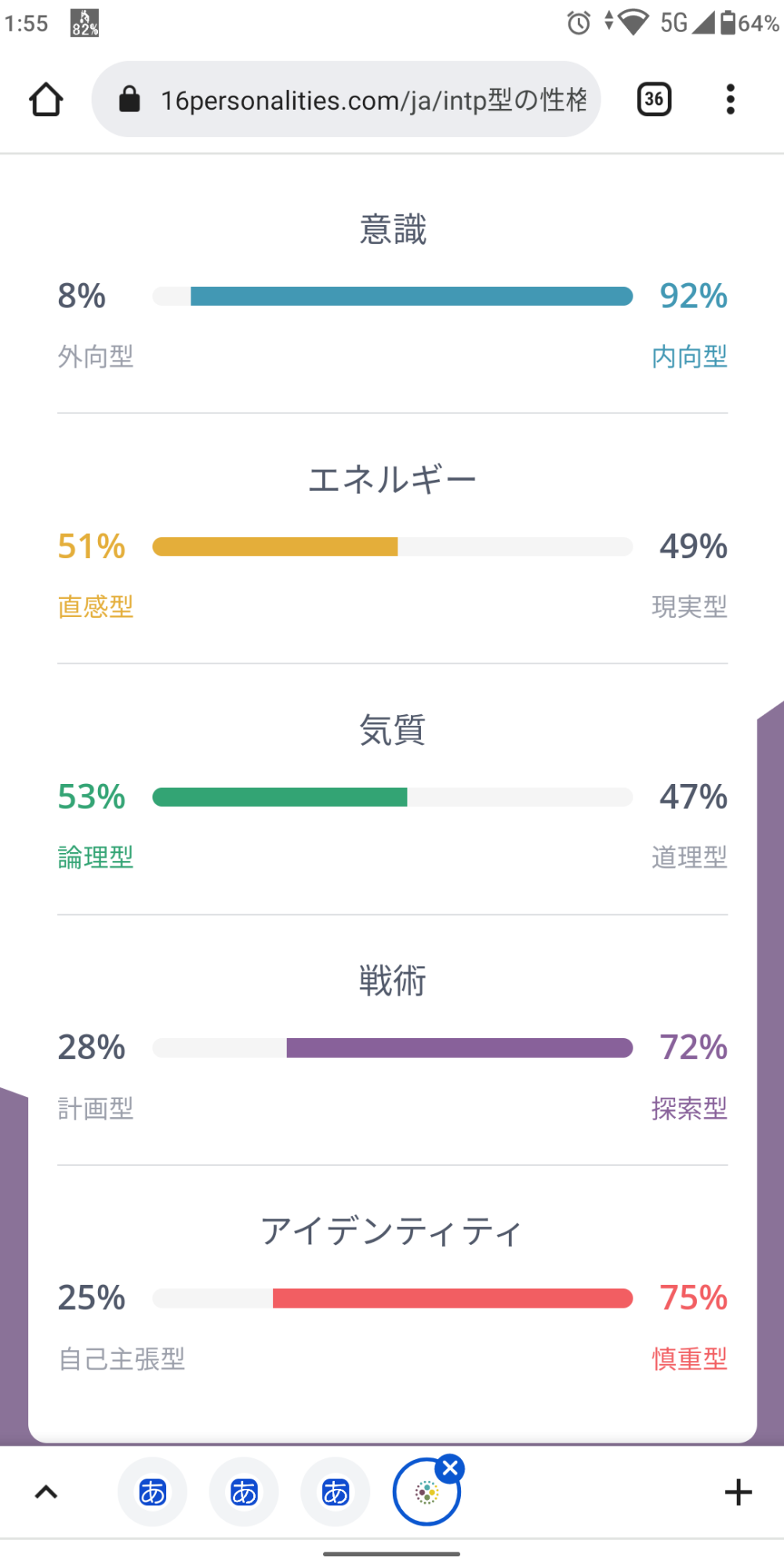Switch to the first あ tab
Screen dimensions: 784x1568
pos(153,1492)
